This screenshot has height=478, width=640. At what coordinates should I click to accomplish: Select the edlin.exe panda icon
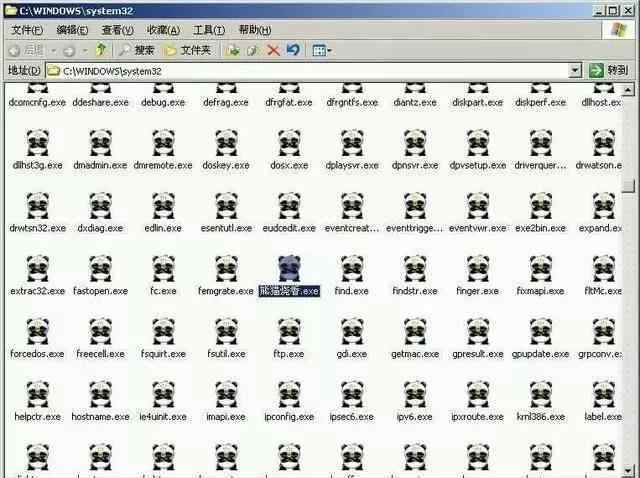163,206
